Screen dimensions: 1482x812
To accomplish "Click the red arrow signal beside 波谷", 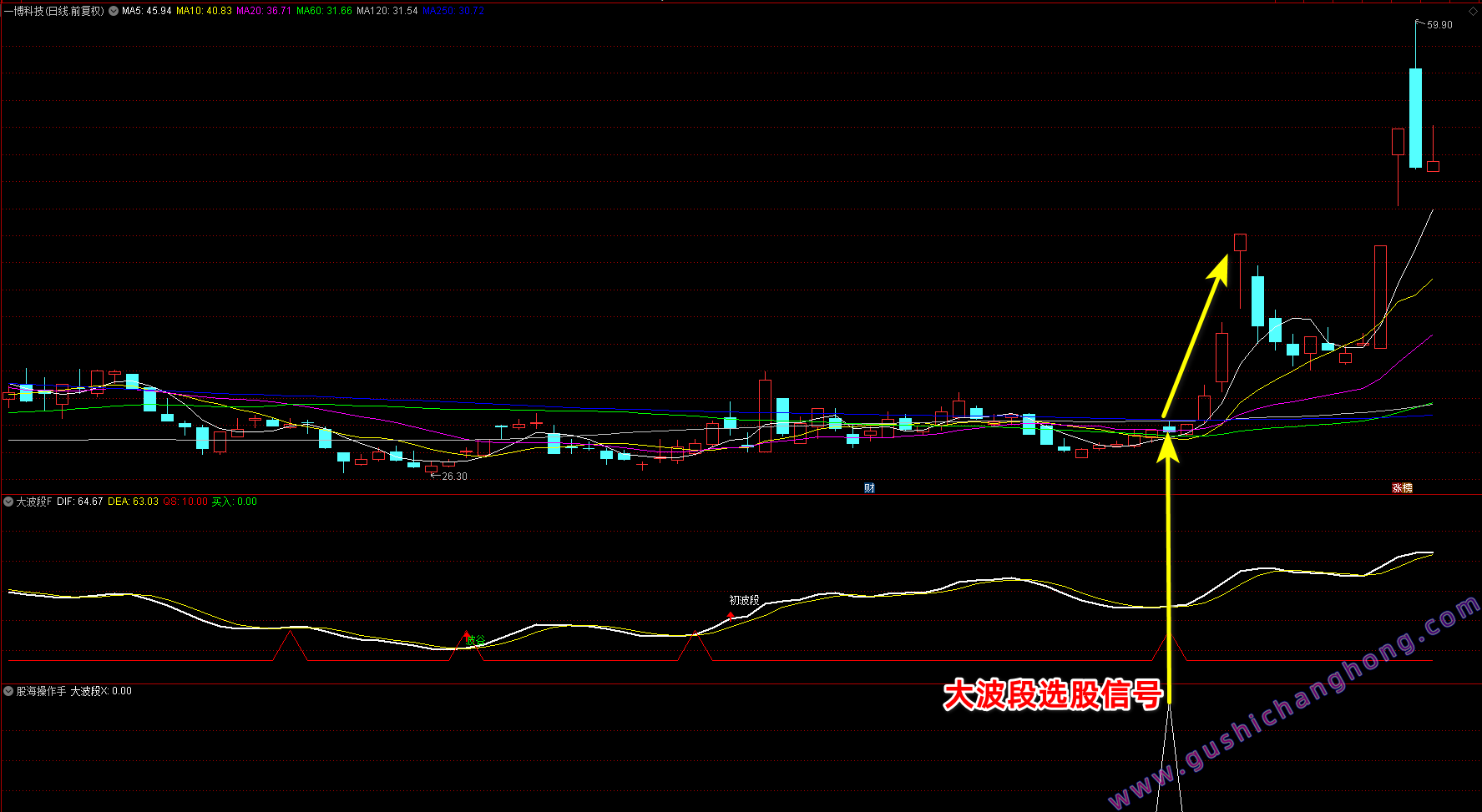I will pyautogui.click(x=466, y=636).
